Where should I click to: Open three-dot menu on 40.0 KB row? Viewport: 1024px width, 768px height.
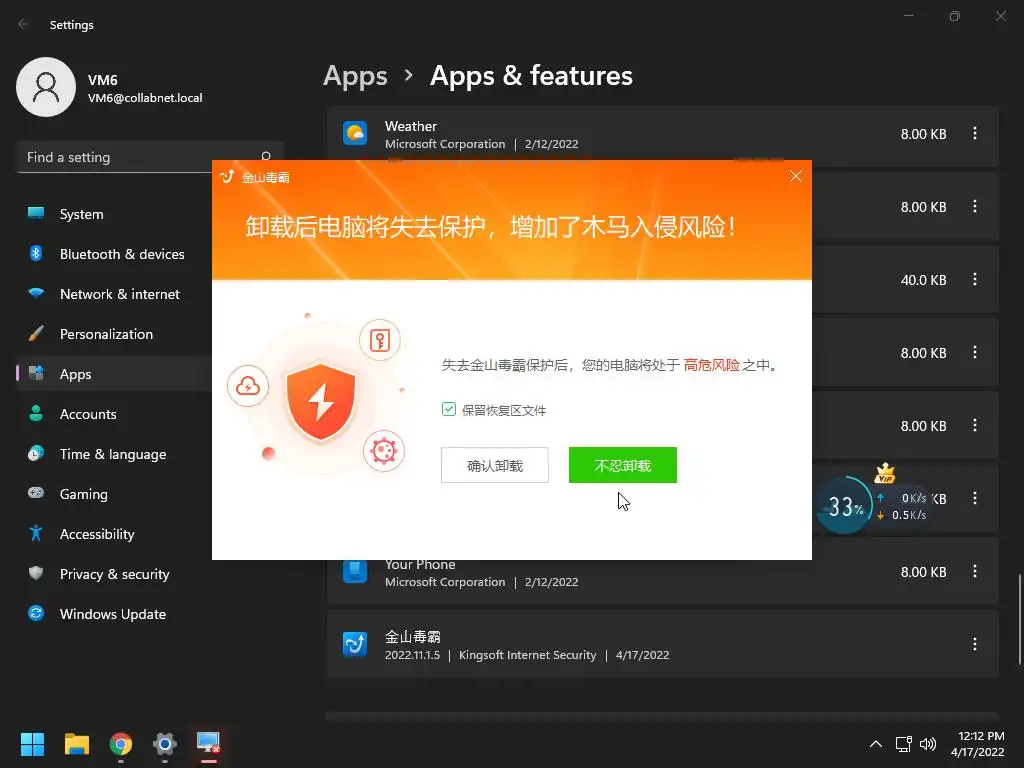pos(974,280)
